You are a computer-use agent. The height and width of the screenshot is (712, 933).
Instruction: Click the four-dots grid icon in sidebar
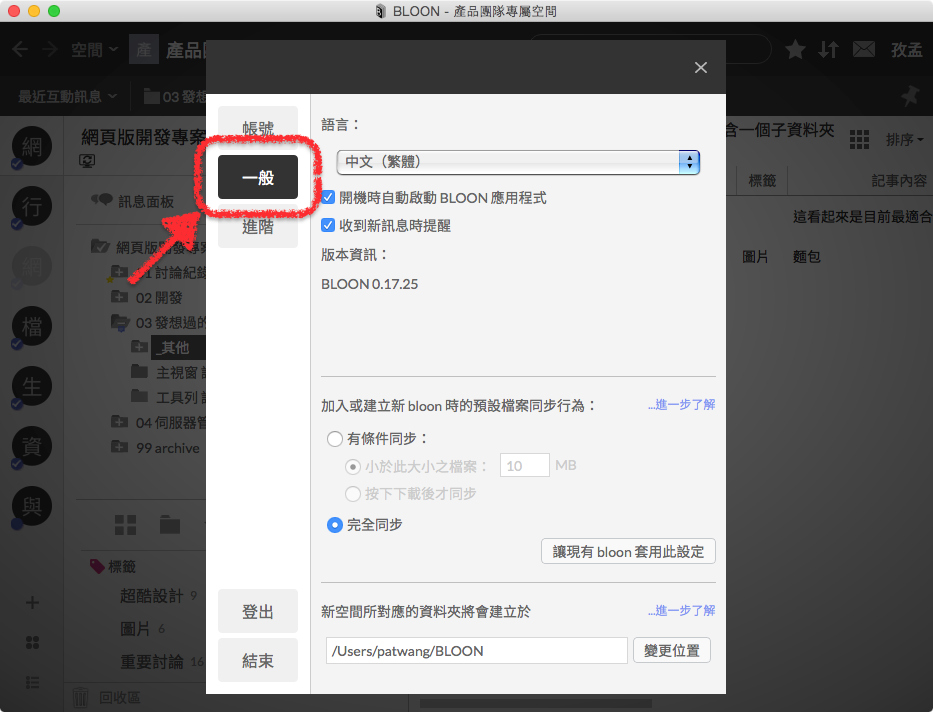click(32, 642)
